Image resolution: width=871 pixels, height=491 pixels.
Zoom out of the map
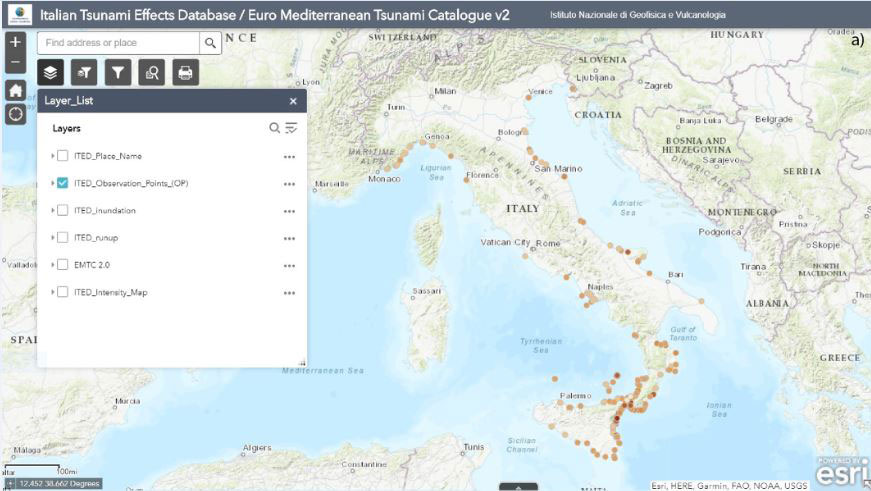[x=15, y=63]
